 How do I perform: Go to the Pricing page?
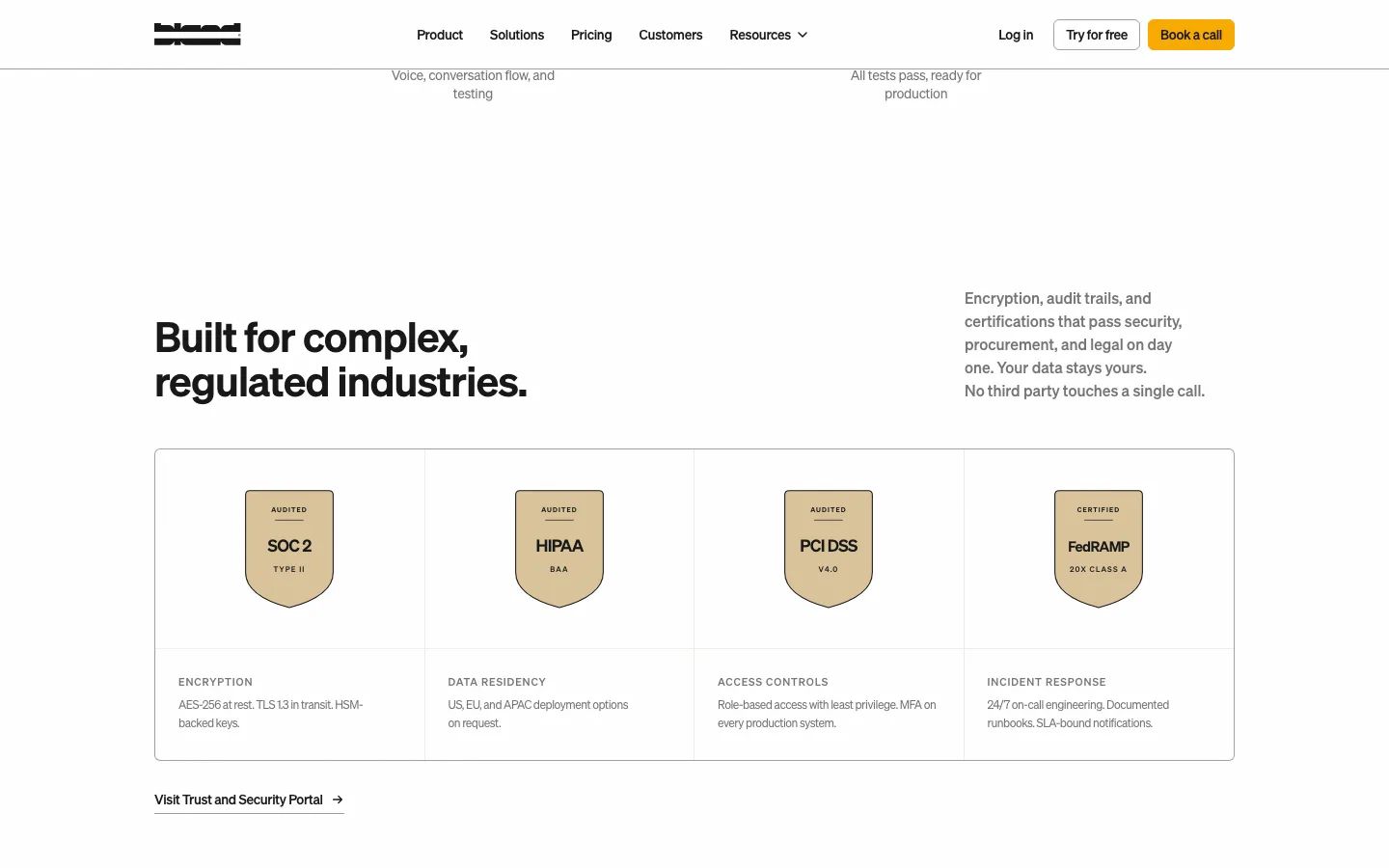tap(591, 35)
